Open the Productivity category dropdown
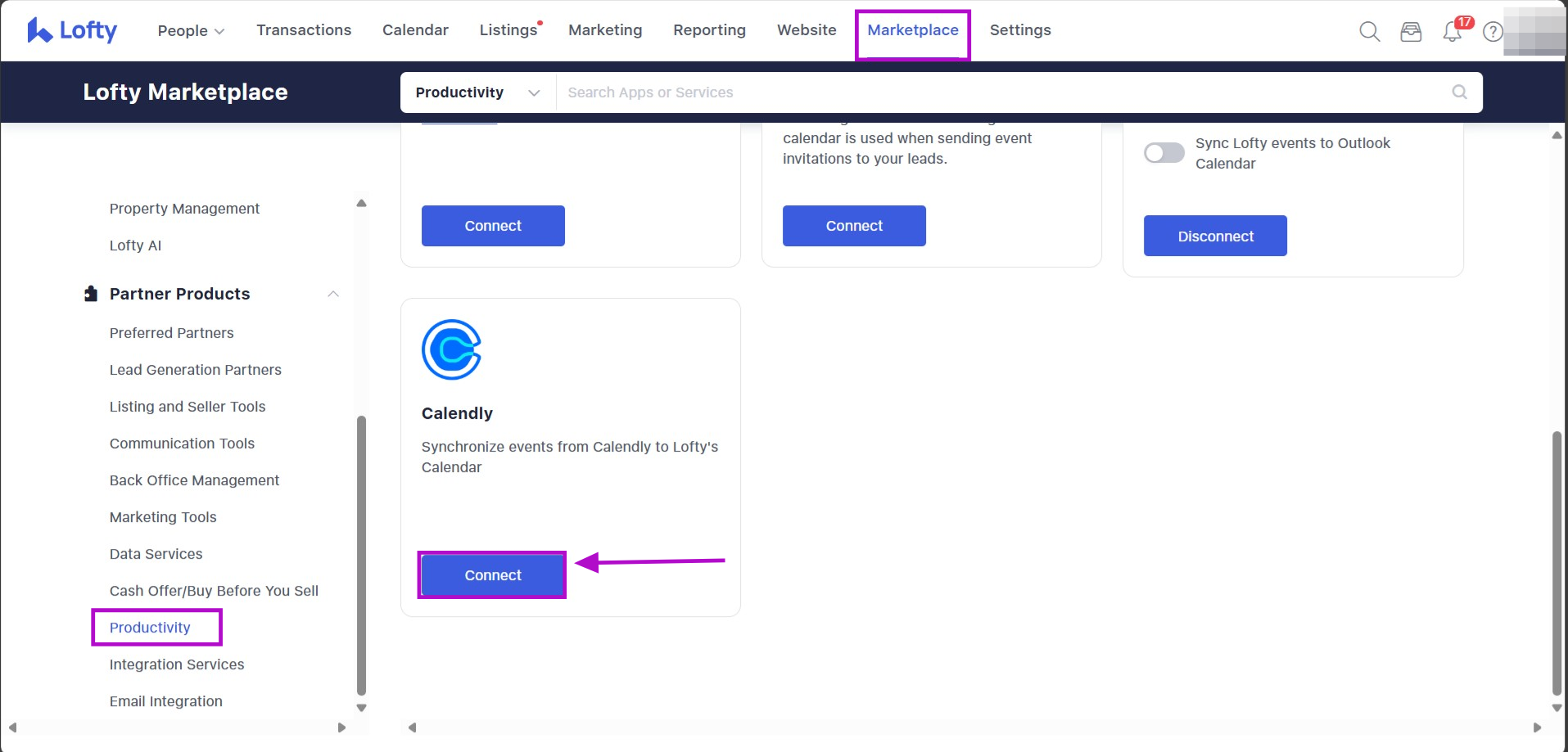 477,92
